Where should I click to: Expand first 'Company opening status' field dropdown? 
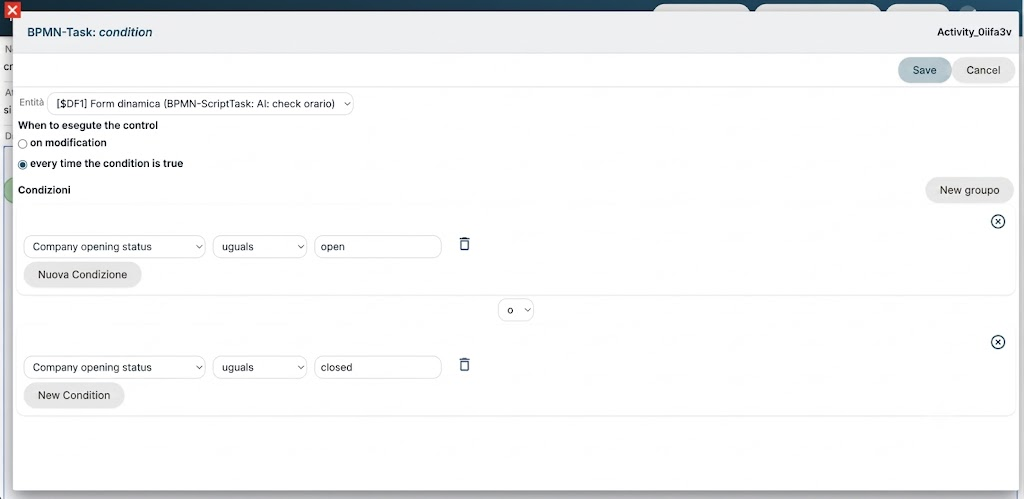pos(114,247)
